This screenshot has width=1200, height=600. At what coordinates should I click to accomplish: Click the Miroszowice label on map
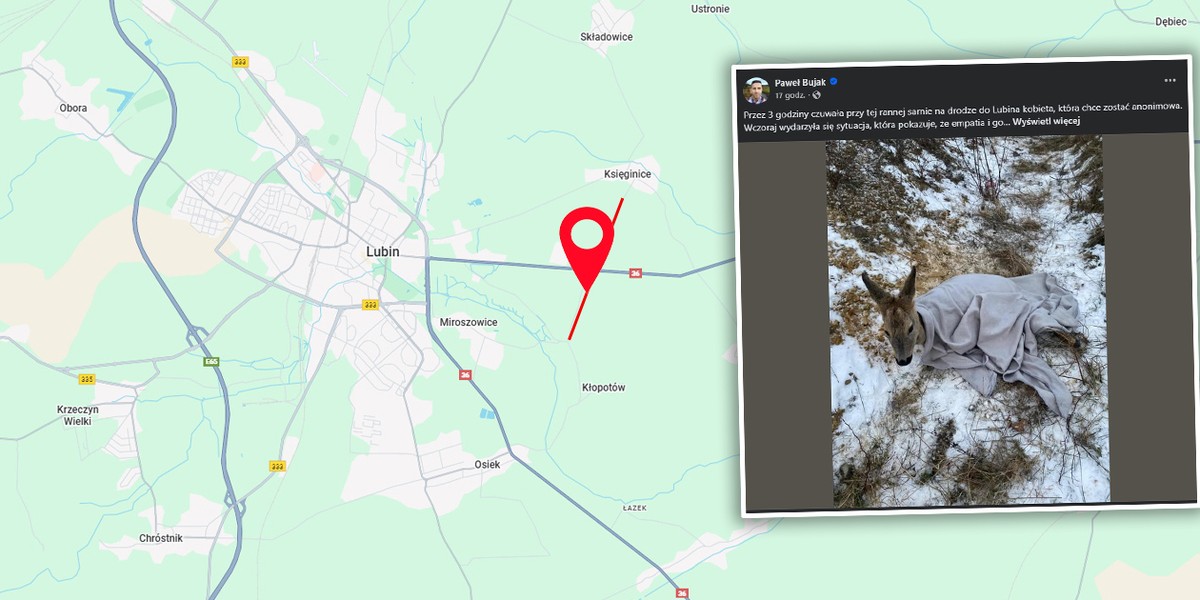(x=468, y=322)
